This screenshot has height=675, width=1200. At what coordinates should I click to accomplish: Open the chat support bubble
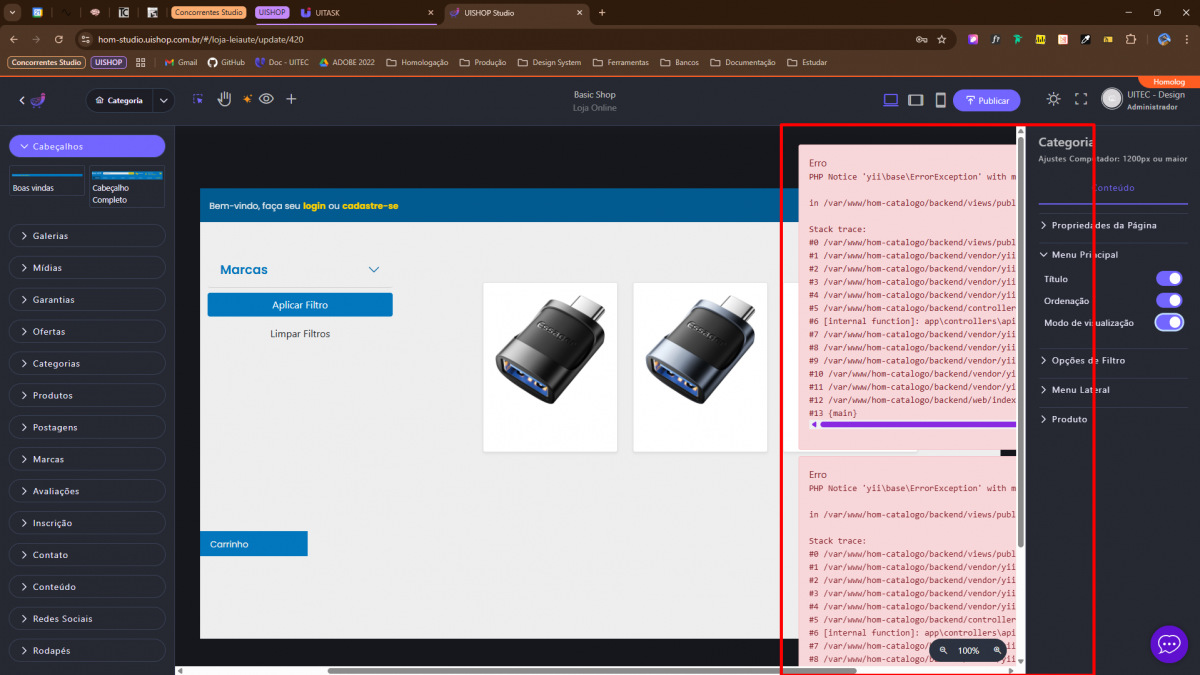(1169, 644)
